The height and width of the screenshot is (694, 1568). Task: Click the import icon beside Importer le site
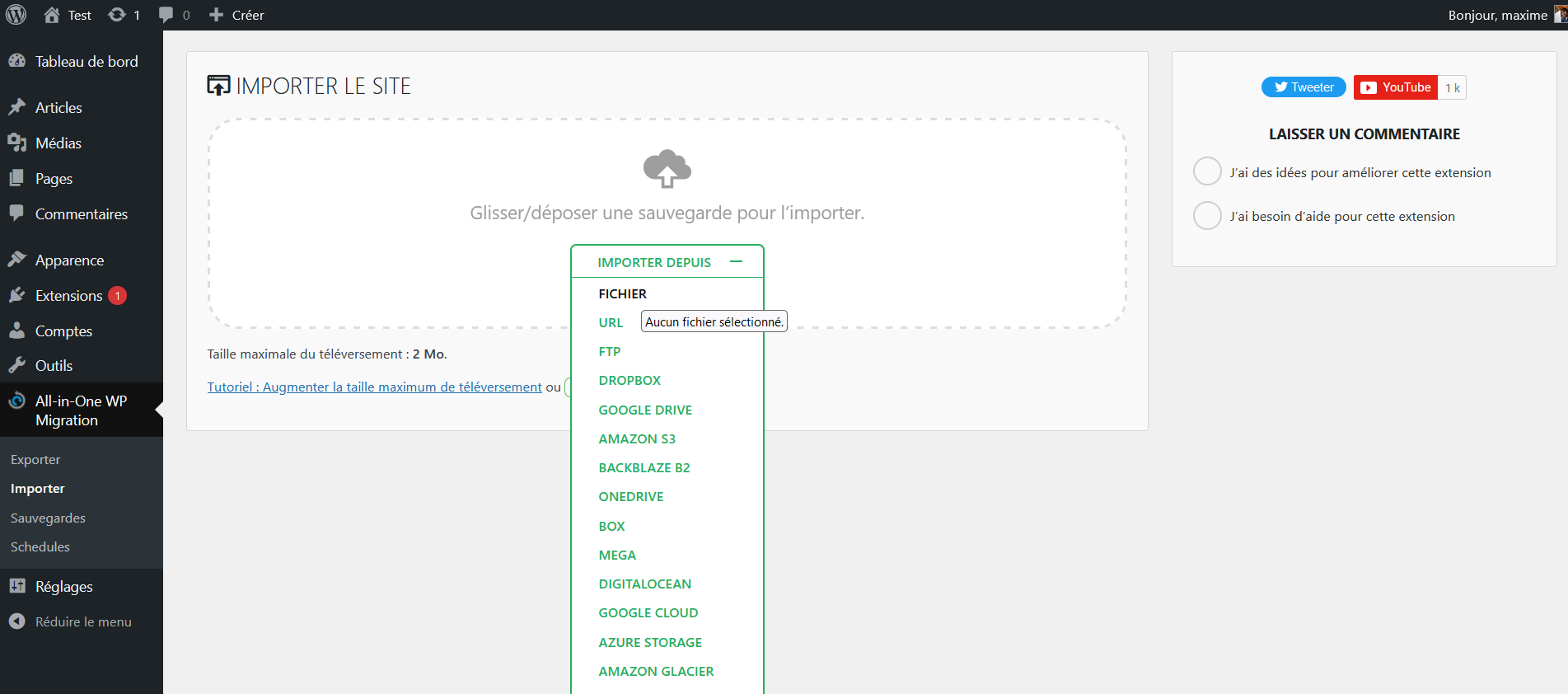(218, 85)
